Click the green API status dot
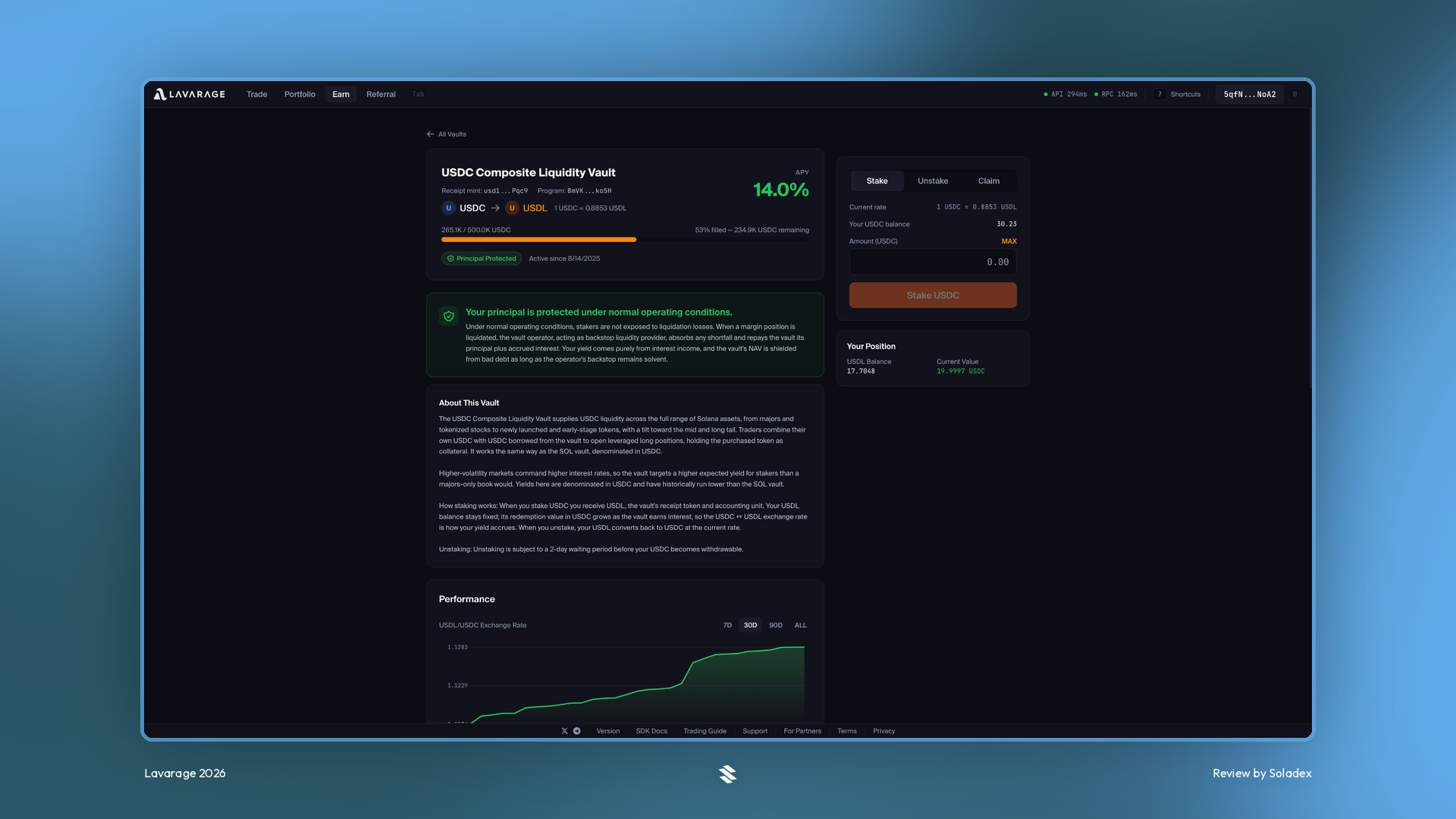This screenshot has height=819, width=1456. pos(1046,94)
